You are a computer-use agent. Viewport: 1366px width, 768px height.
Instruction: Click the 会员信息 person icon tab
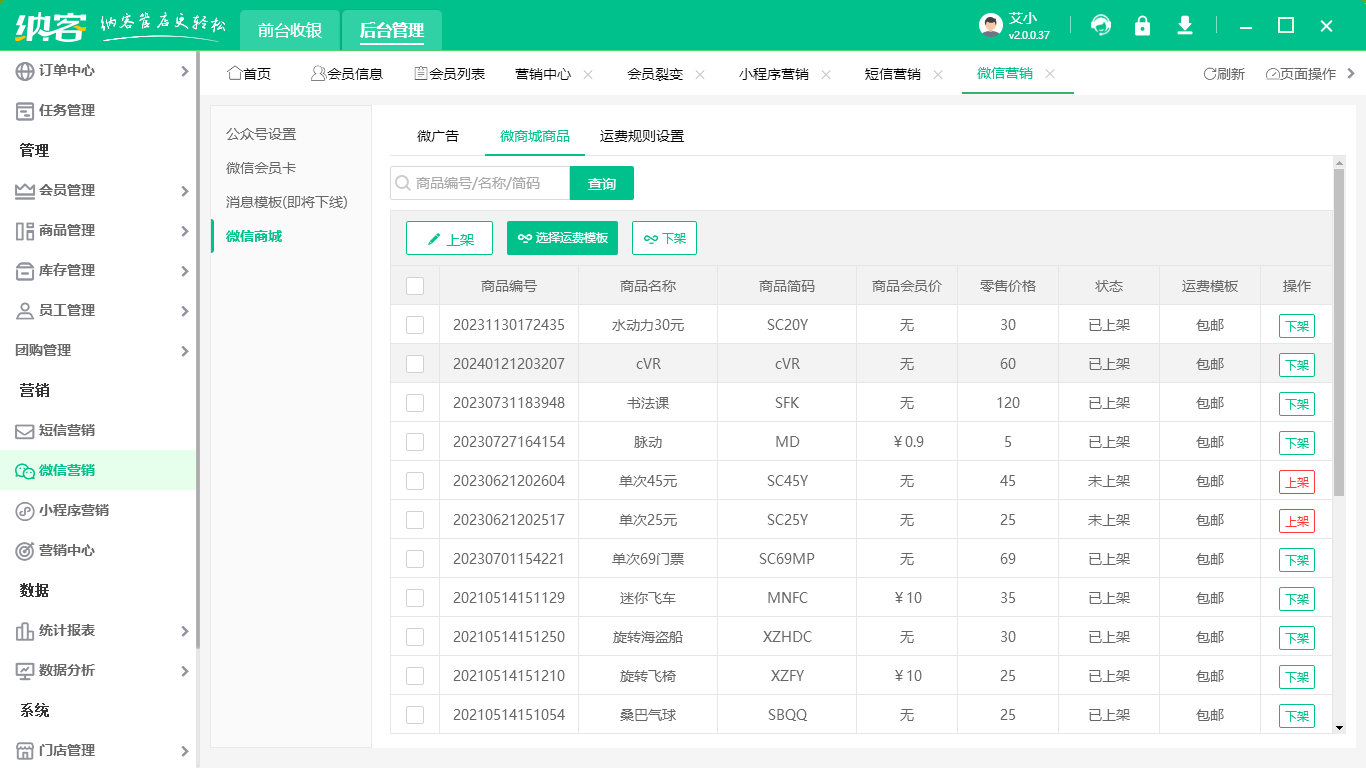point(318,73)
